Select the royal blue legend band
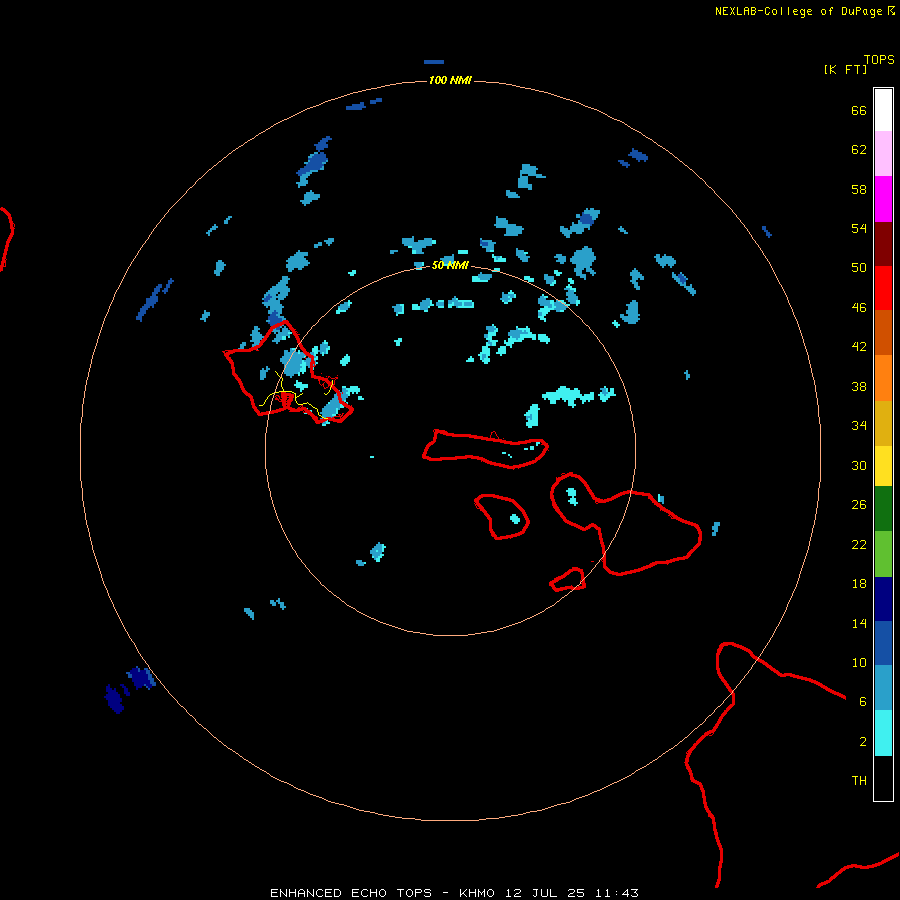This screenshot has width=900, height=900. [x=883, y=643]
